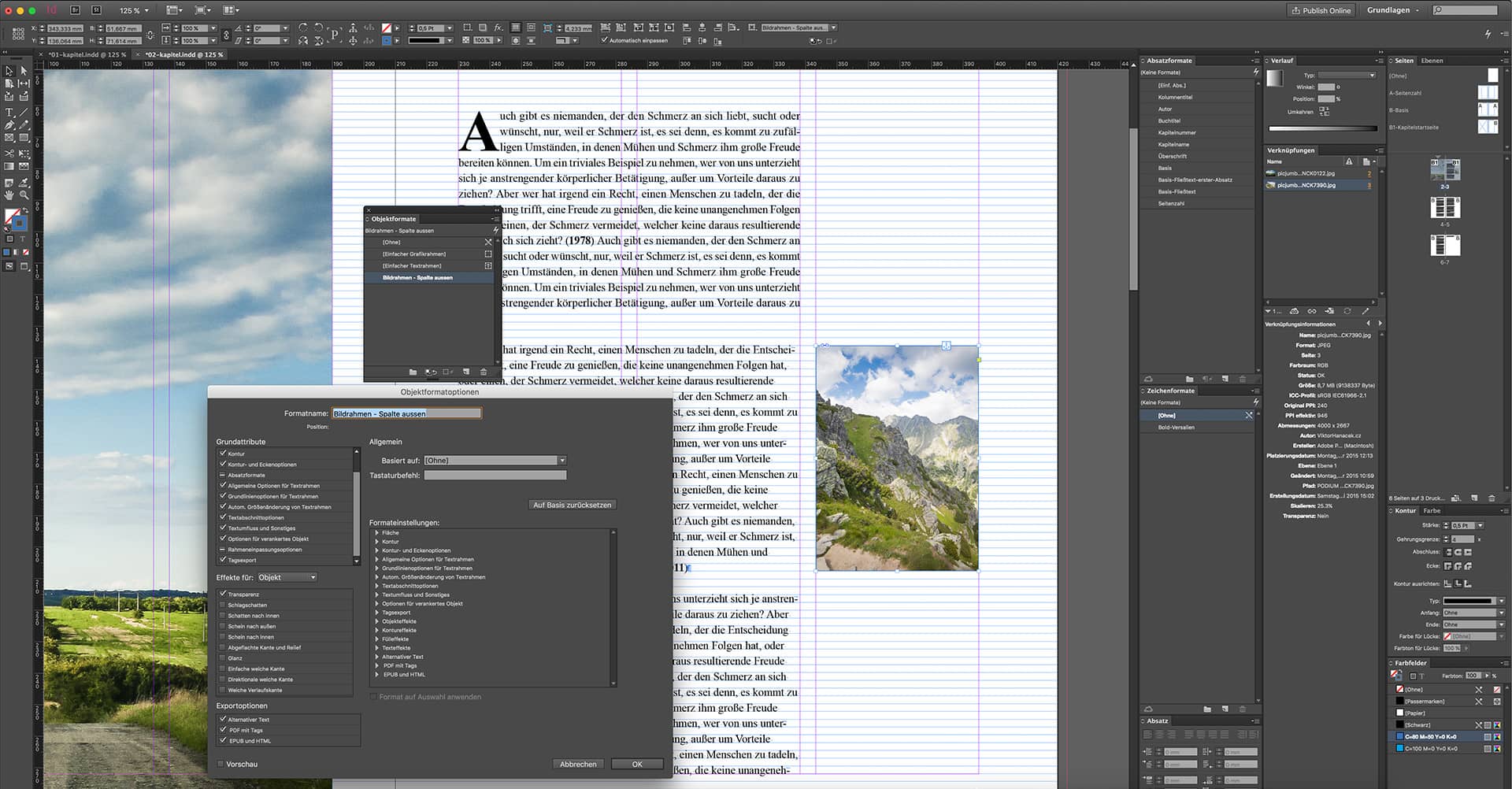This screenshot has width=1512, height=789.
Task: Select the Pen tool
Action: 9,124
